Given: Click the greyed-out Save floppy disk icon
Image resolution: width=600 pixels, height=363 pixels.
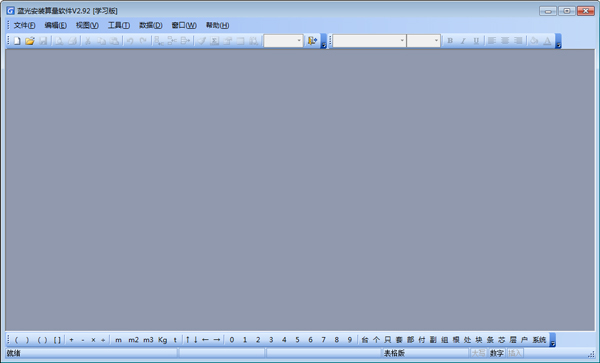Looking at the screenshot, I should (43, 41).
